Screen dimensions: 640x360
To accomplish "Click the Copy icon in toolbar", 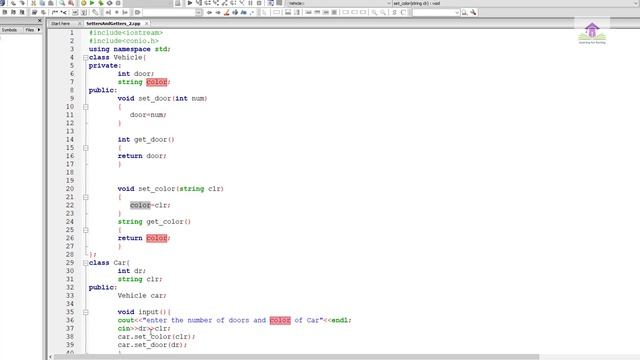I will (x=42, y=3).
